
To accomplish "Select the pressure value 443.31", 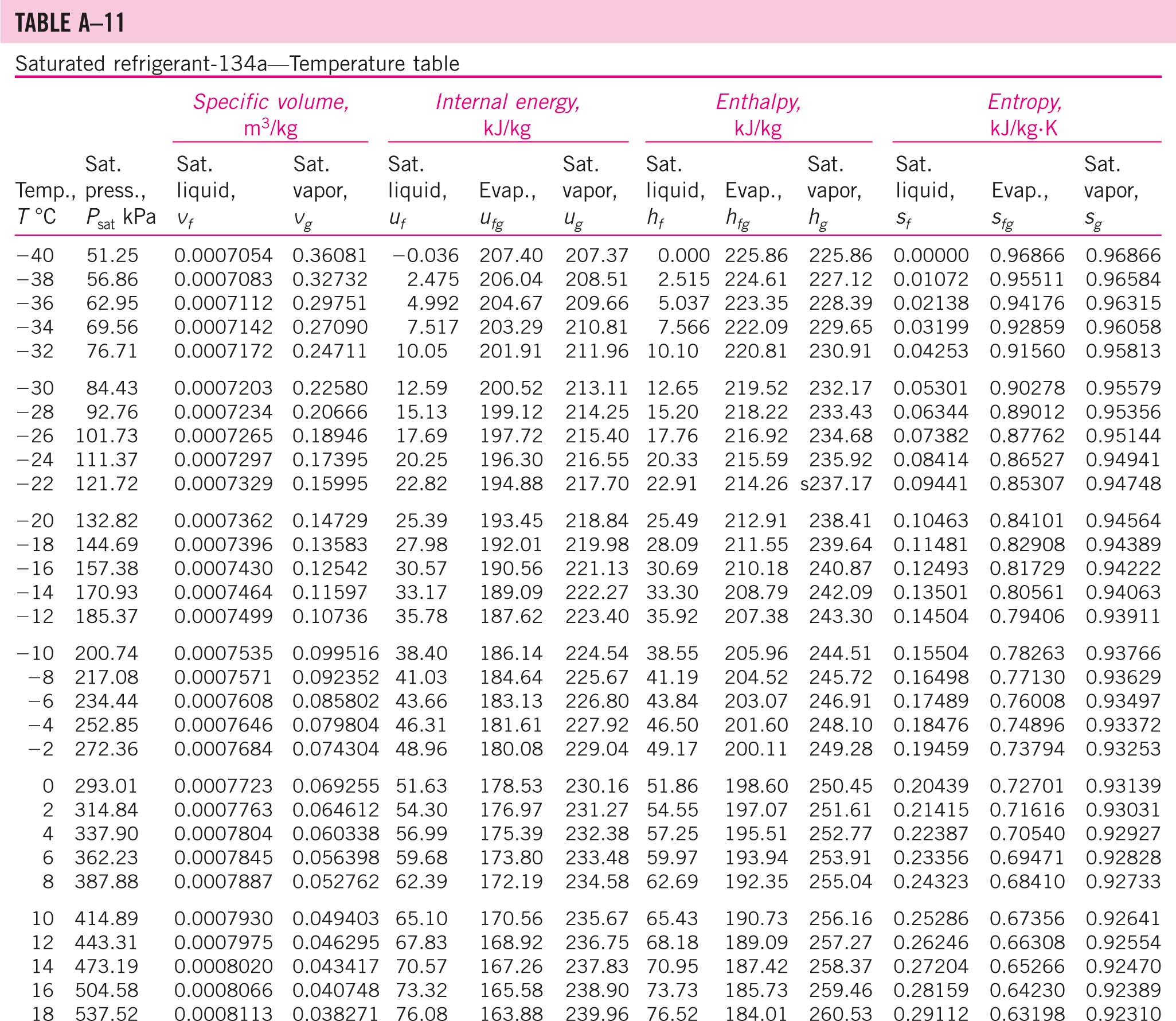I will coord(107,943).
